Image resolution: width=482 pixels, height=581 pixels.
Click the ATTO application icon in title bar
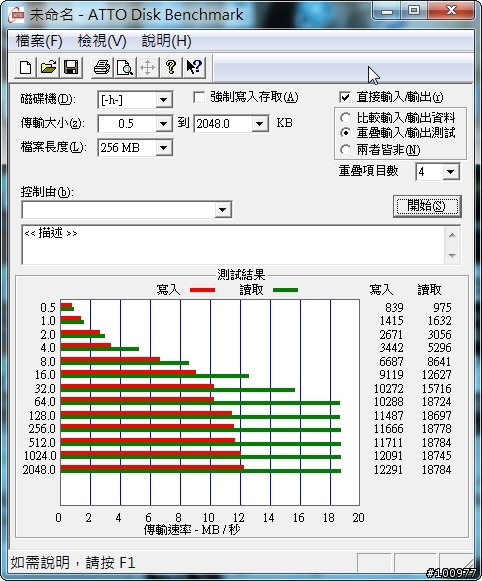pyautogui.click(x=16, y=15)
